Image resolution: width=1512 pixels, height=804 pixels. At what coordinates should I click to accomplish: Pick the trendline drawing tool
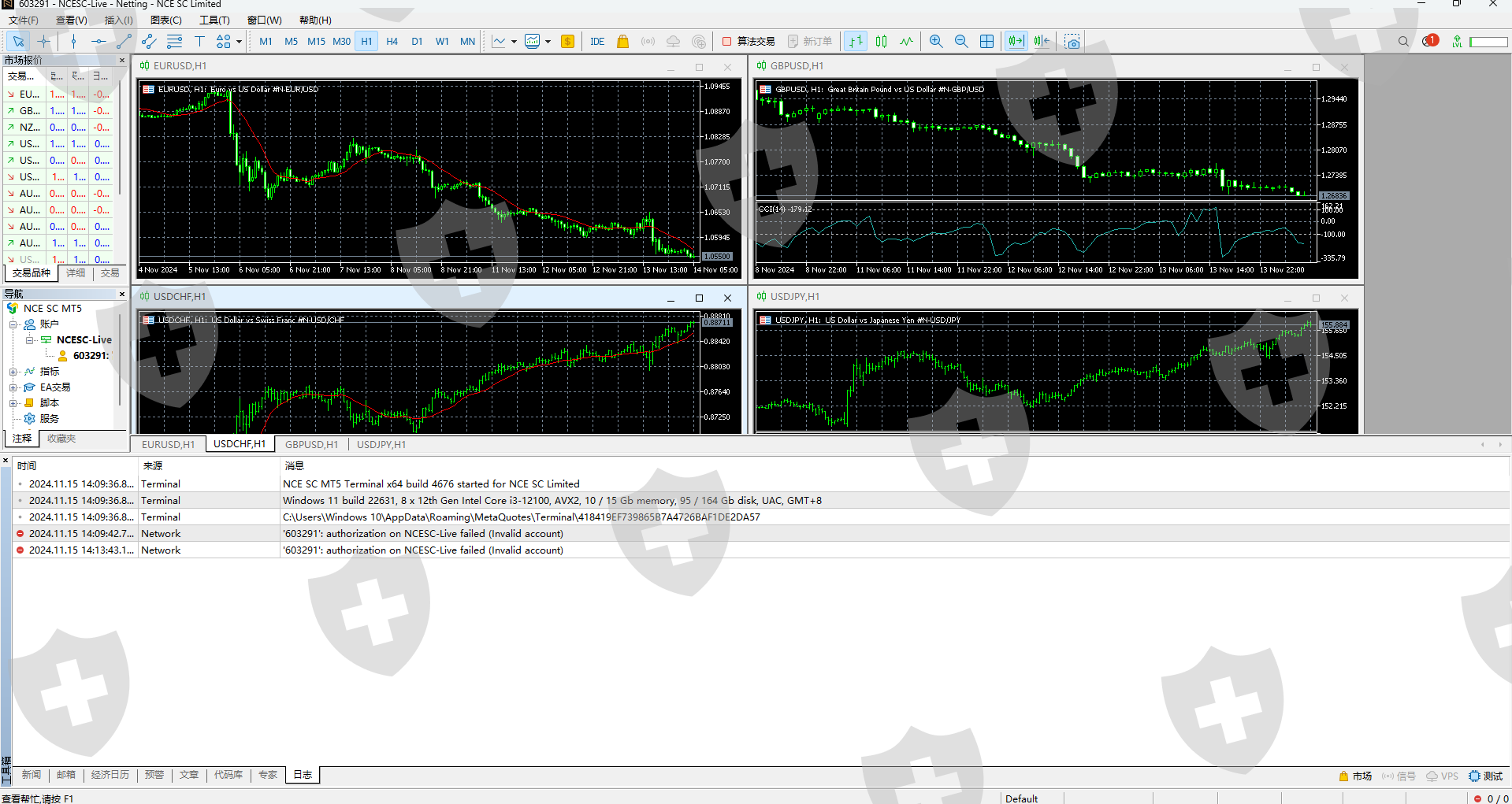pyautogui.click(x=124, y=42)
